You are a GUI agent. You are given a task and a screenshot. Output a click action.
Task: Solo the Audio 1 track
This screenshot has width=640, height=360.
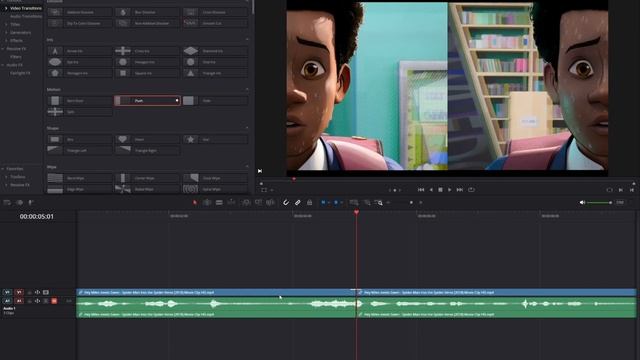(46, 301)
